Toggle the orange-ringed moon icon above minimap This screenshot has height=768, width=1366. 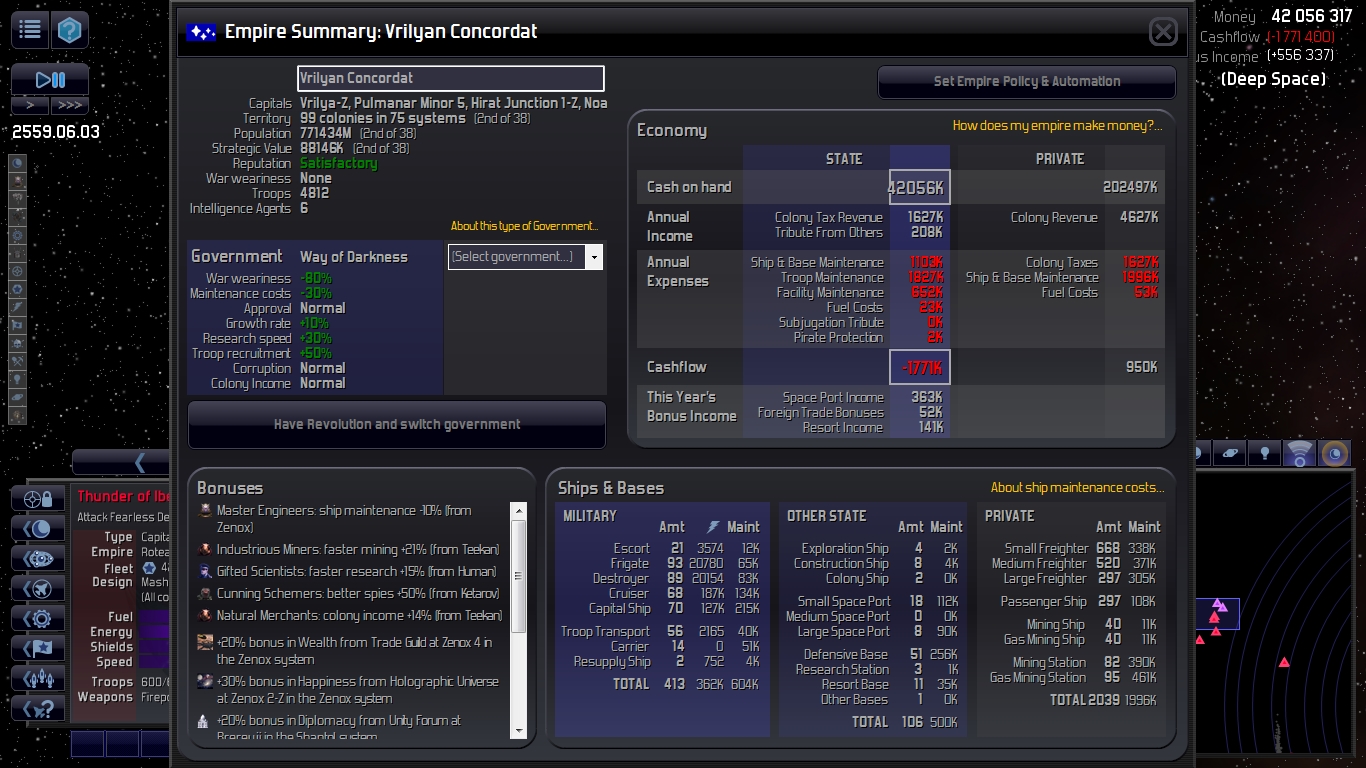pos(1334,454)
